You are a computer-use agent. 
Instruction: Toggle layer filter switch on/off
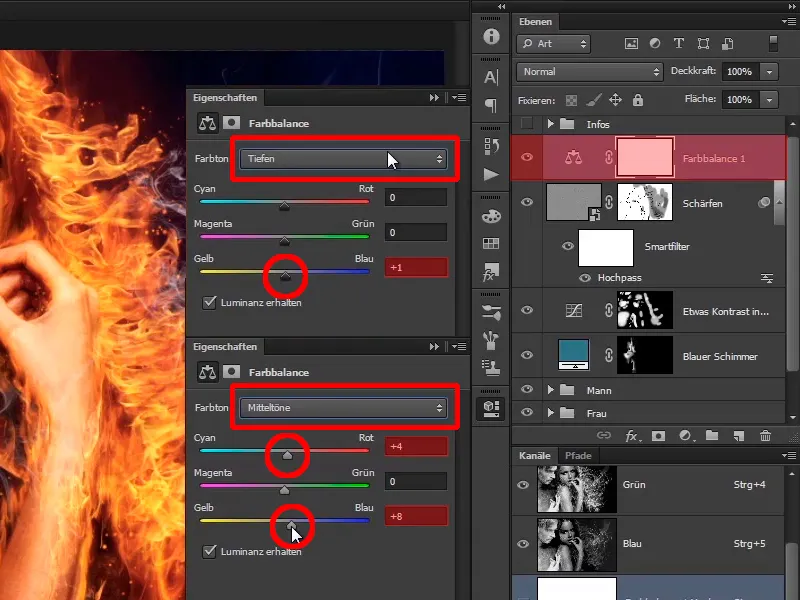pos(773,43)
